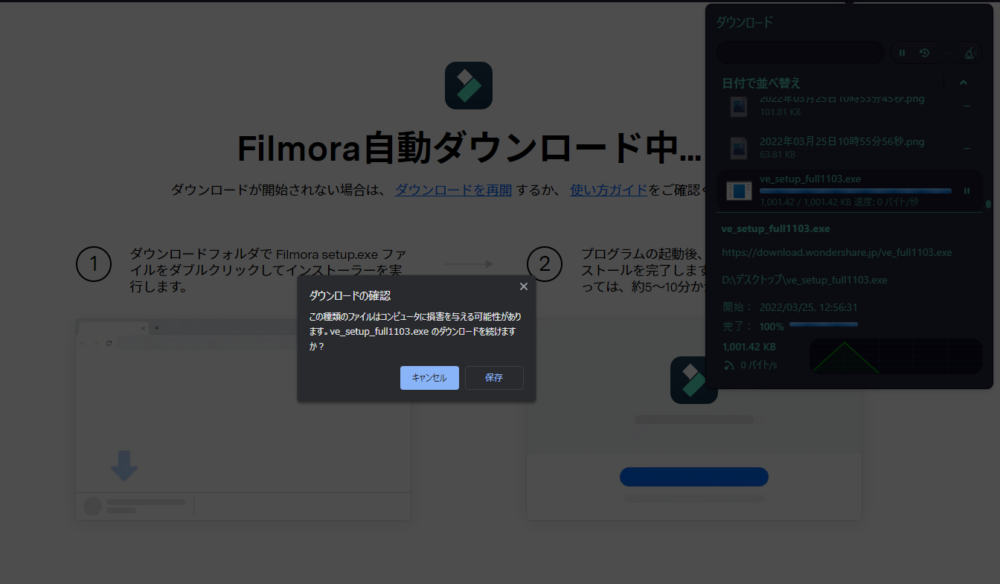The height and width of the screenshot is (584, 1000).
Task: Collapse the 日付で並べ替え section chevron
Action: point(963,82)
